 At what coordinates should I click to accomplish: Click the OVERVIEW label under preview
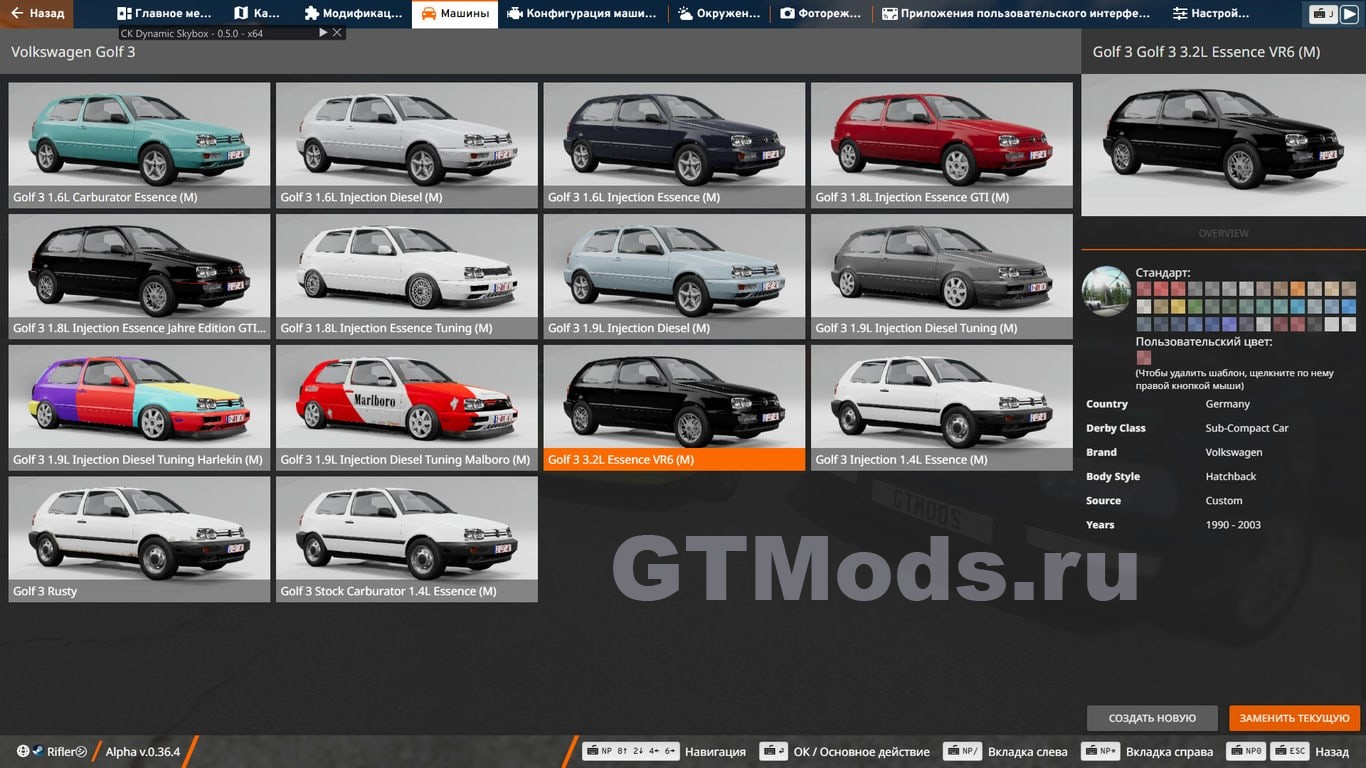pyautogui.click(x=1223, y=233)
